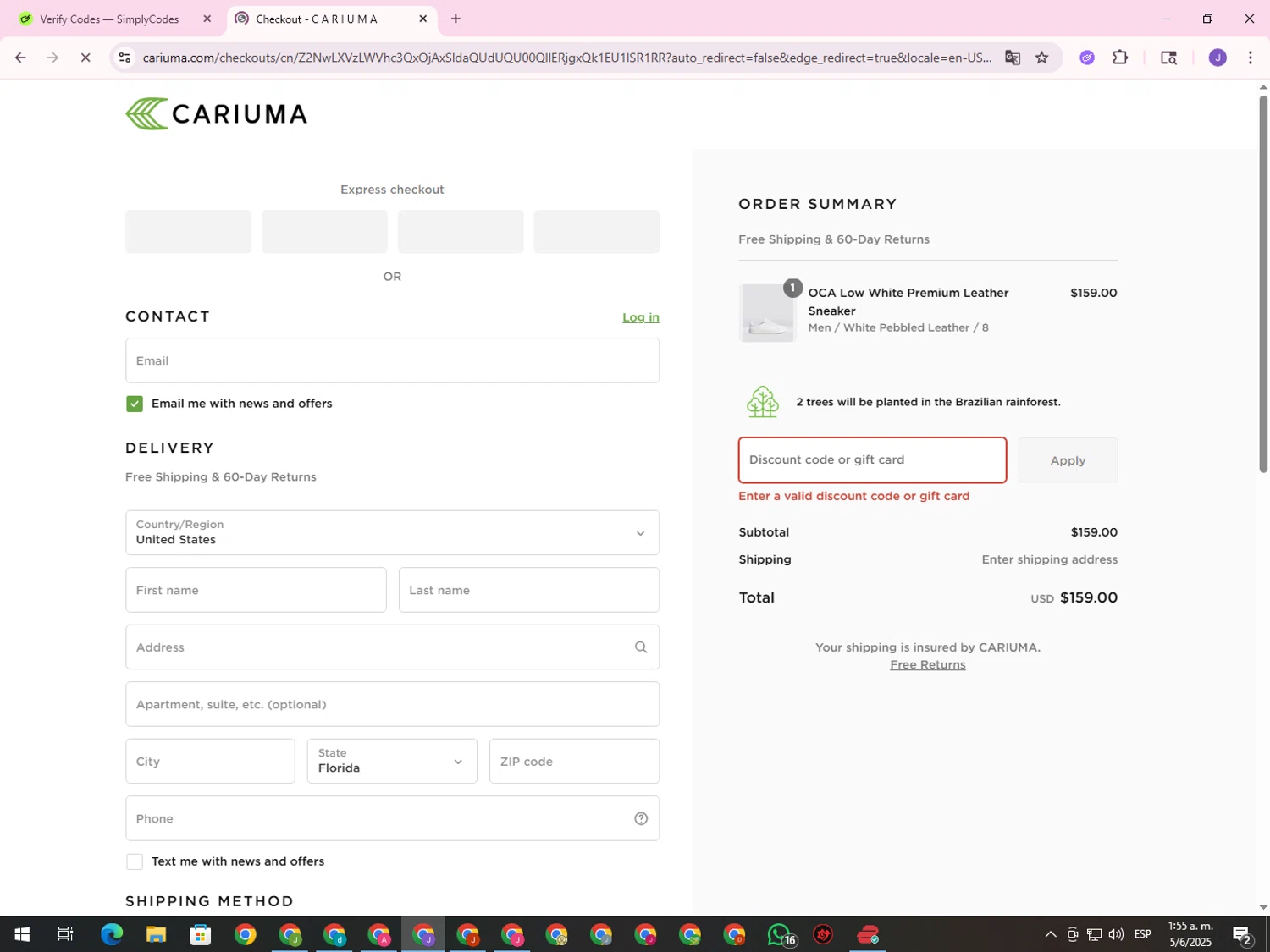The image size is (1270, 952).
Task: Click the OCA Low sneaker thumbnail
Action: pos(768,312)
